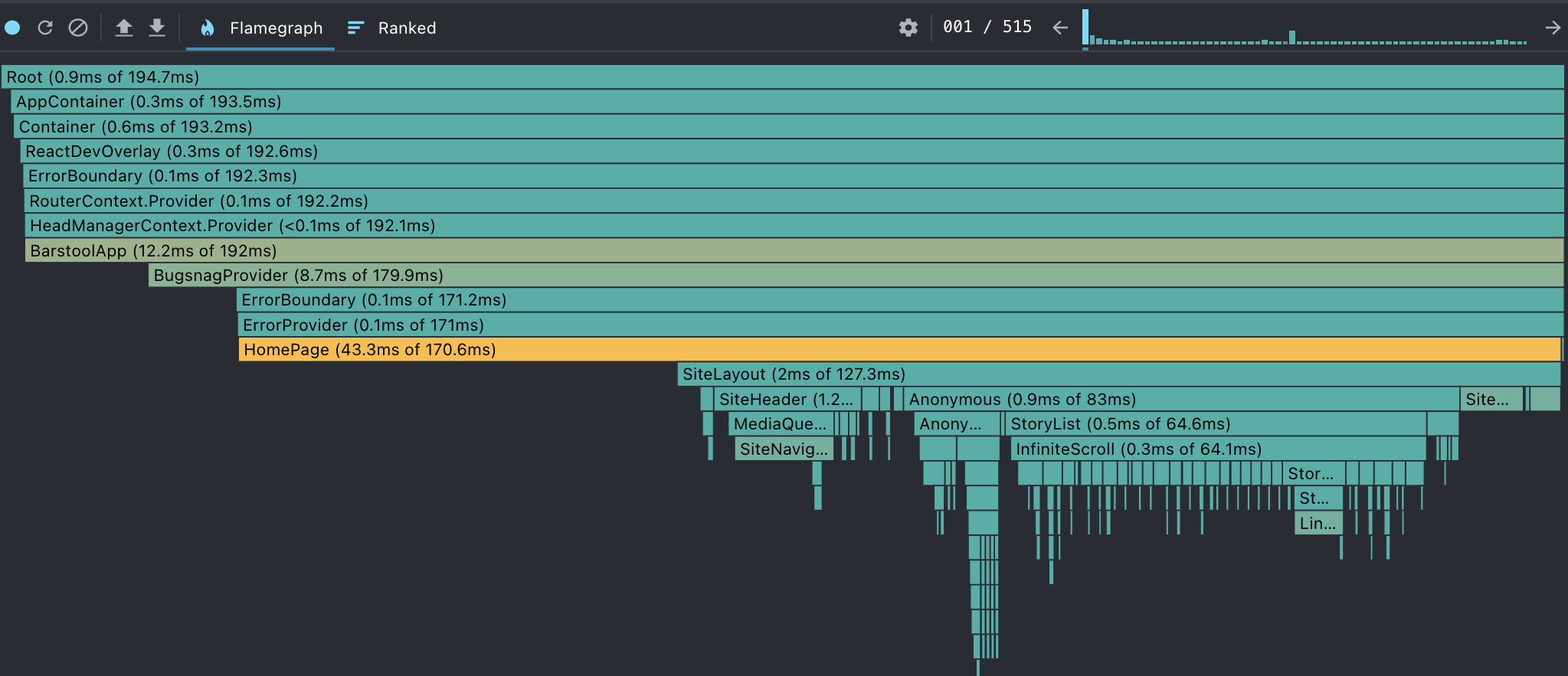Select the InfiniteScroll component bar

[x=1218, y=449]
